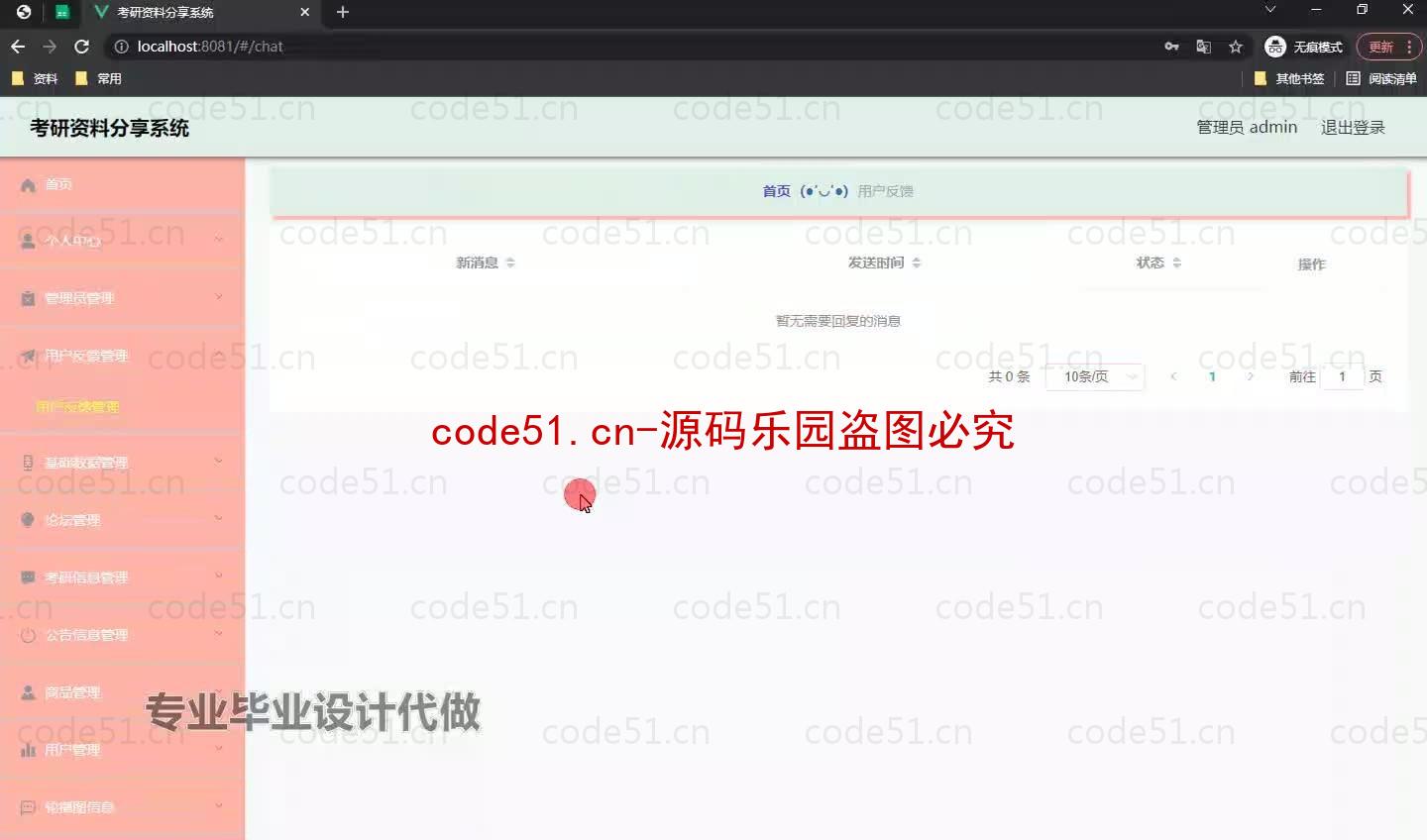Open the 其他书签 bookmarks folder
1427x840 pixels.
click(x=1289, y=78)
